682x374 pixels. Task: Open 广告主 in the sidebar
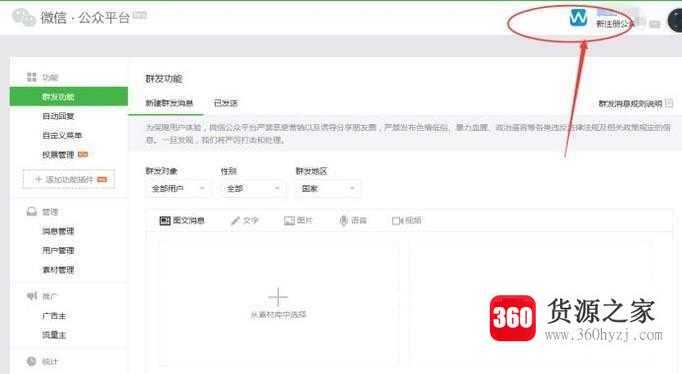[54, 316]
